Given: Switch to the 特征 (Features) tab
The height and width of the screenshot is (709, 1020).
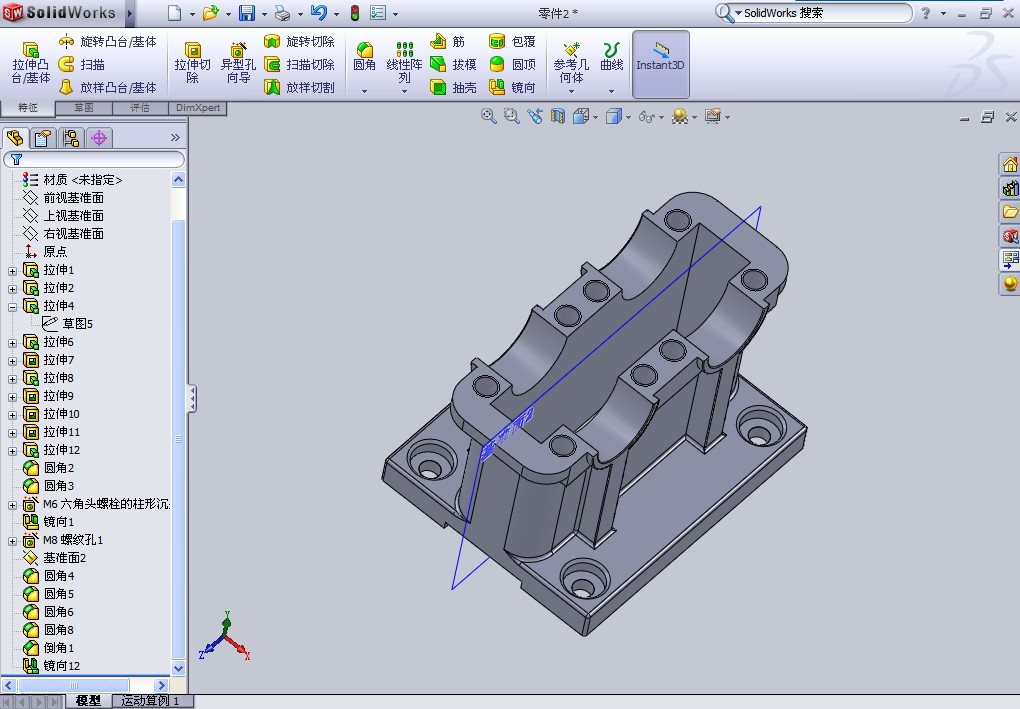Looking at the screenshot, I should [x=27, y=108].
